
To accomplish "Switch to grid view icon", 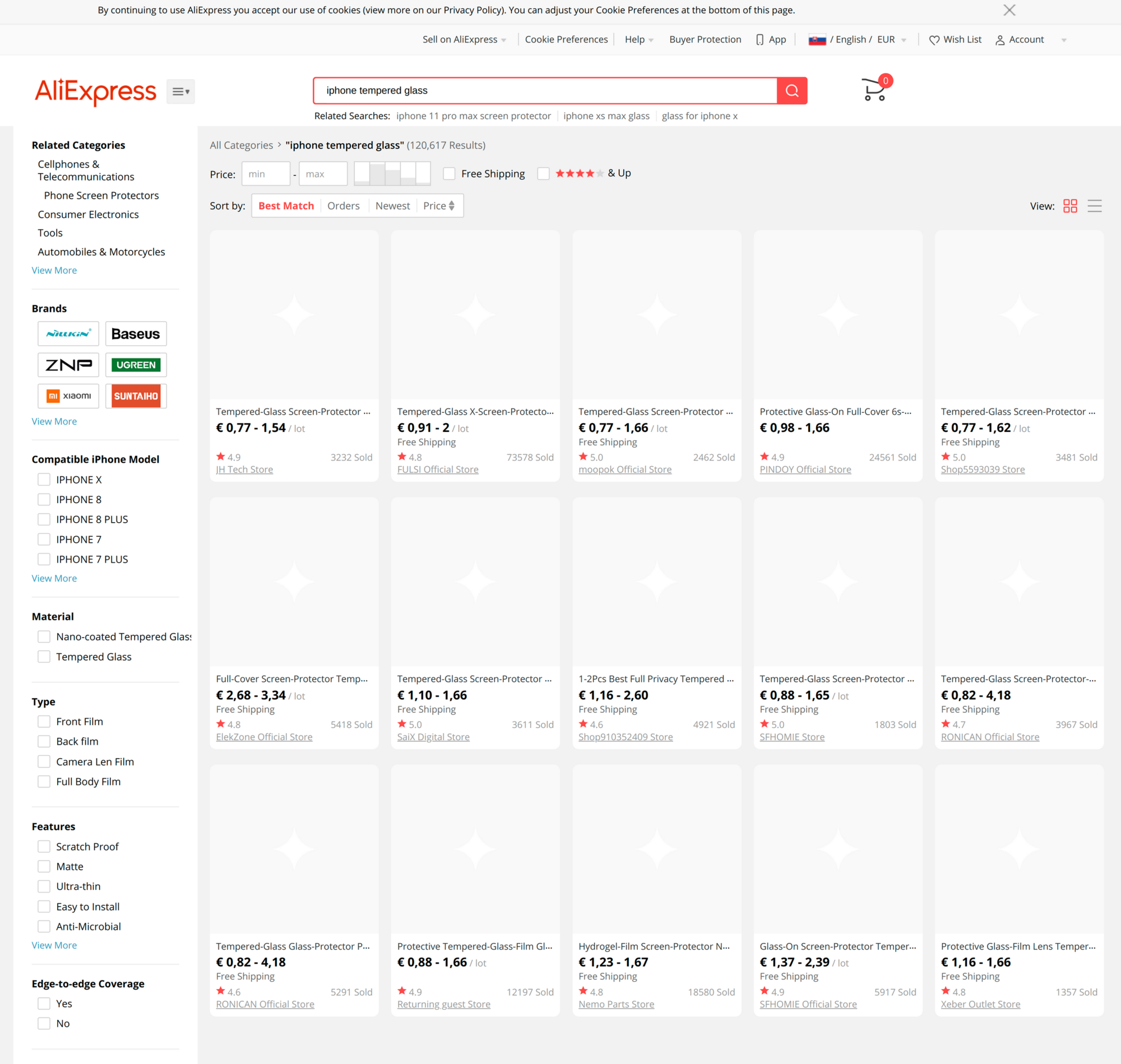I will pyautogui.click(x=1070, y=206).
